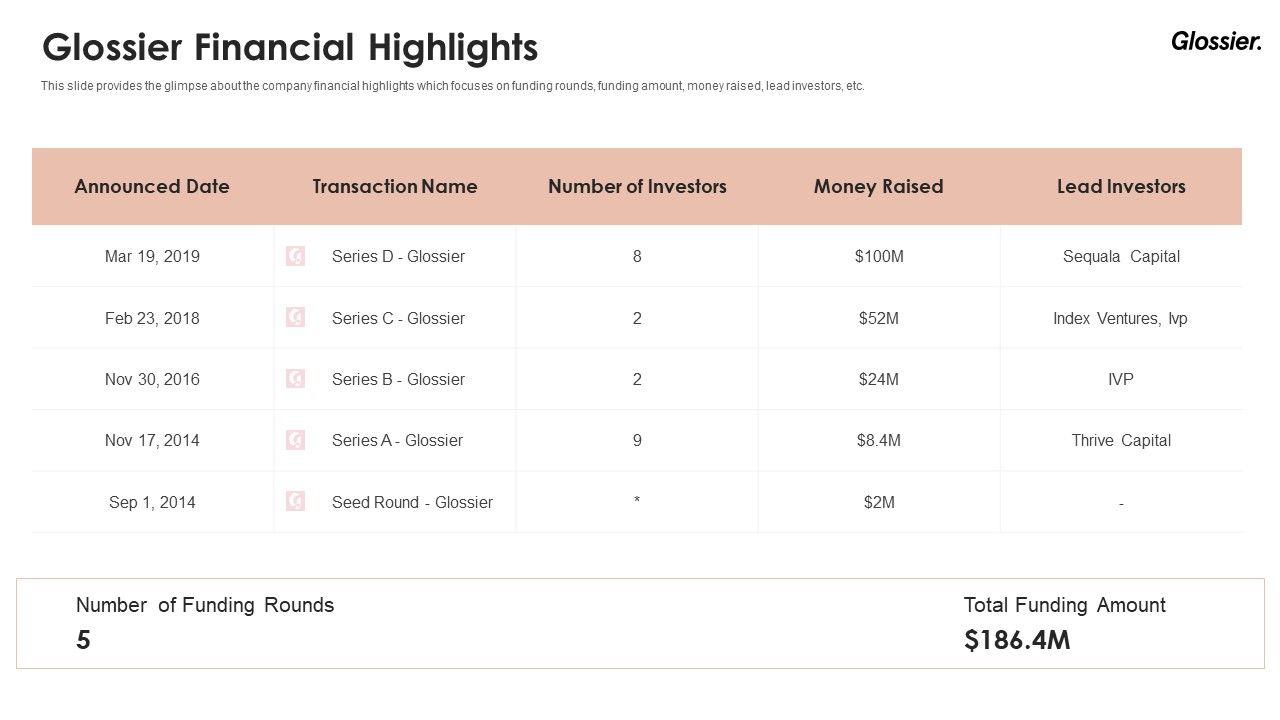This screenshot has height=720, width=1280.
Task: Click the Number of Investors header
Action: point(637,187)
